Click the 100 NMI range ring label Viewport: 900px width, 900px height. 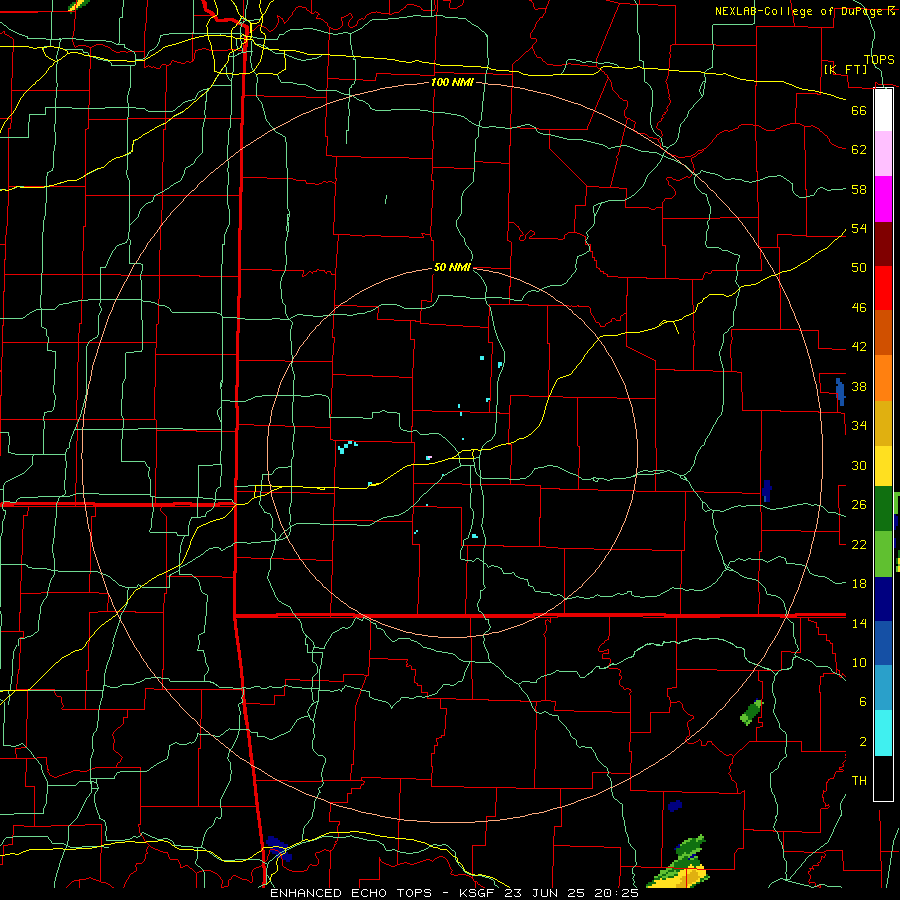pos(452,82)
